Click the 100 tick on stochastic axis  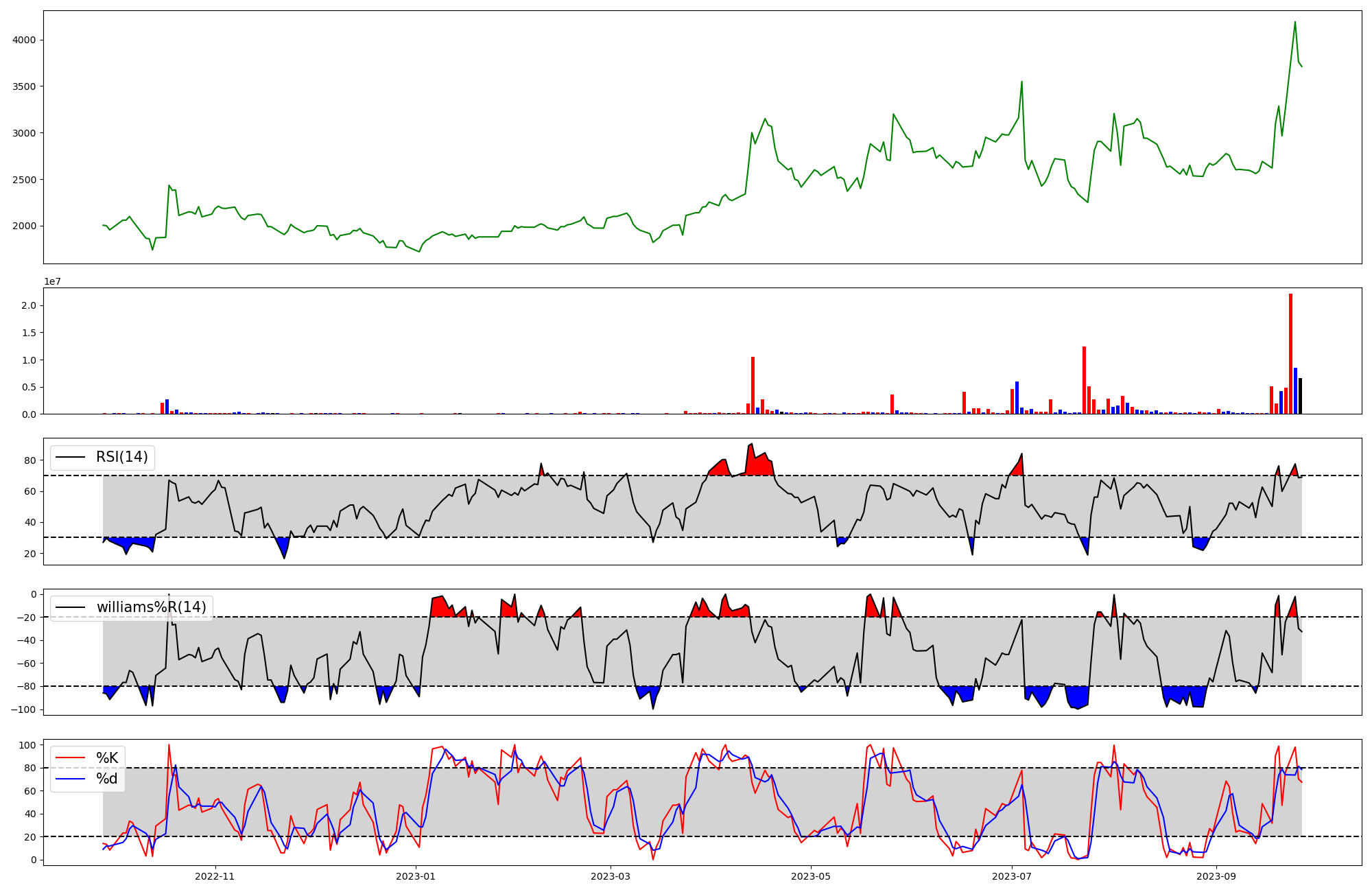[27, 745]
